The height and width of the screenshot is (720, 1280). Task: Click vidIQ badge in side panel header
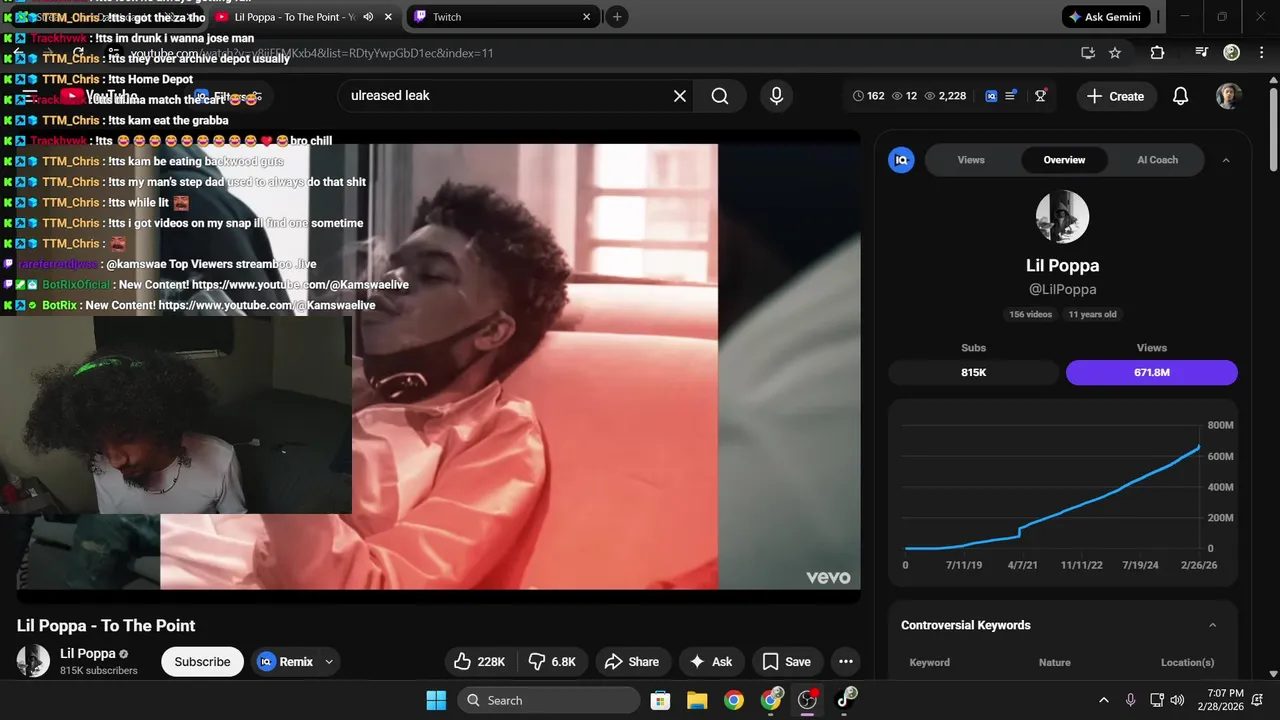point(901,160)
